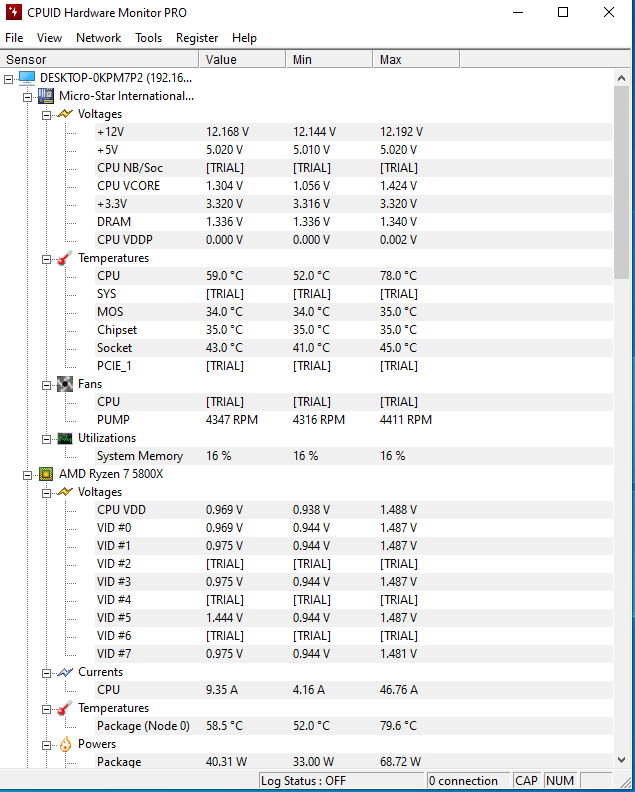
Task: Collapse the Powers group
Action: [x=46, y=746]
